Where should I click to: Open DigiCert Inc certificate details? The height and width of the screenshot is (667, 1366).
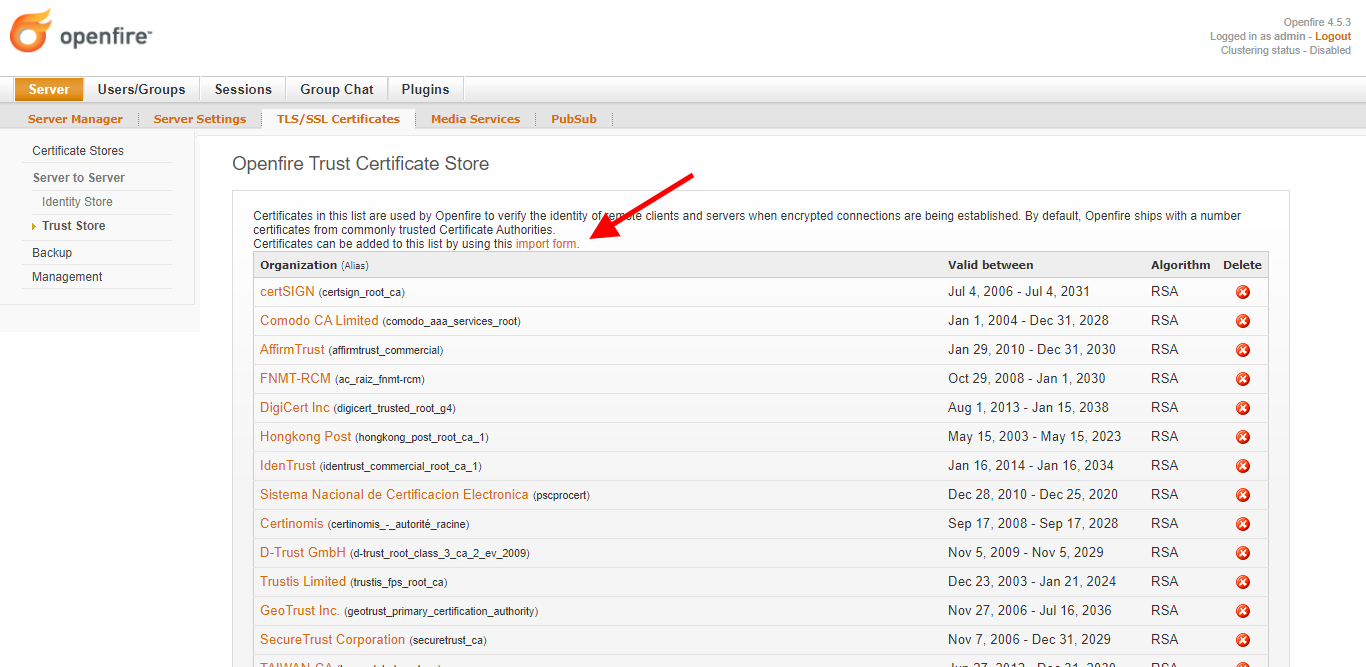[x=295, y=408]
